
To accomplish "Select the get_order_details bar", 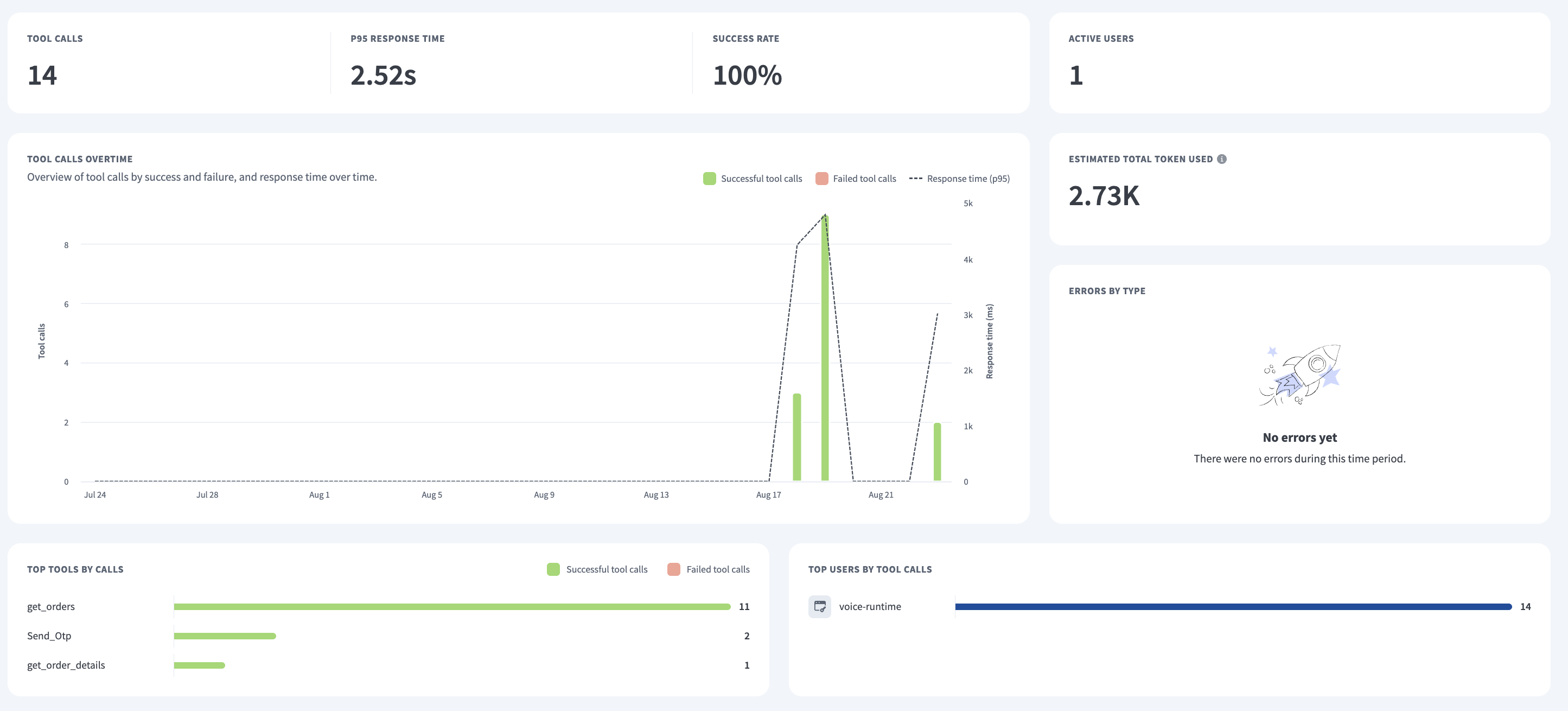I will click(199, 665).
